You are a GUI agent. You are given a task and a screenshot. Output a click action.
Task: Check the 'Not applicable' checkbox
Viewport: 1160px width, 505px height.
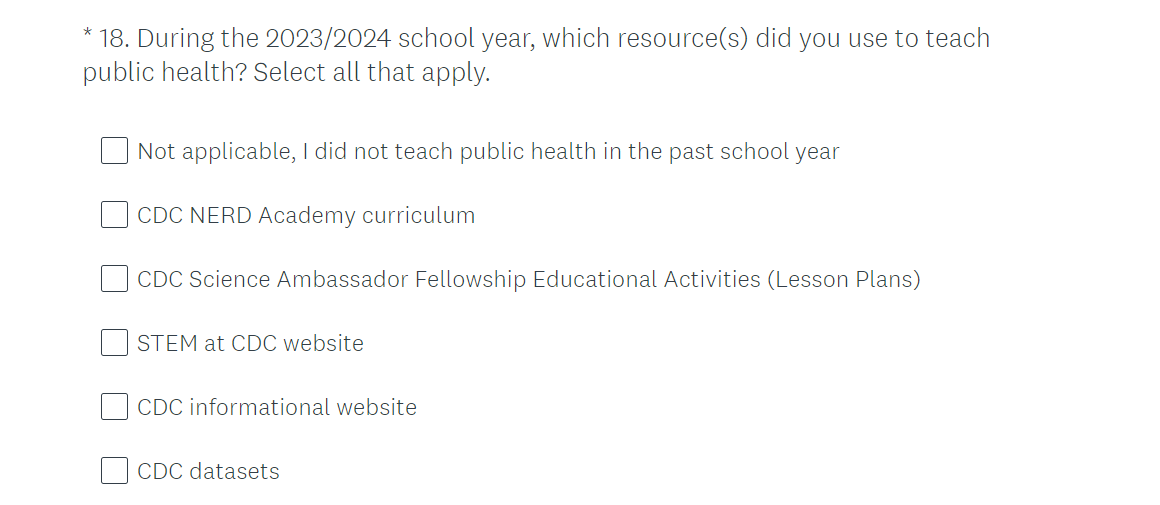coord(114,151)
